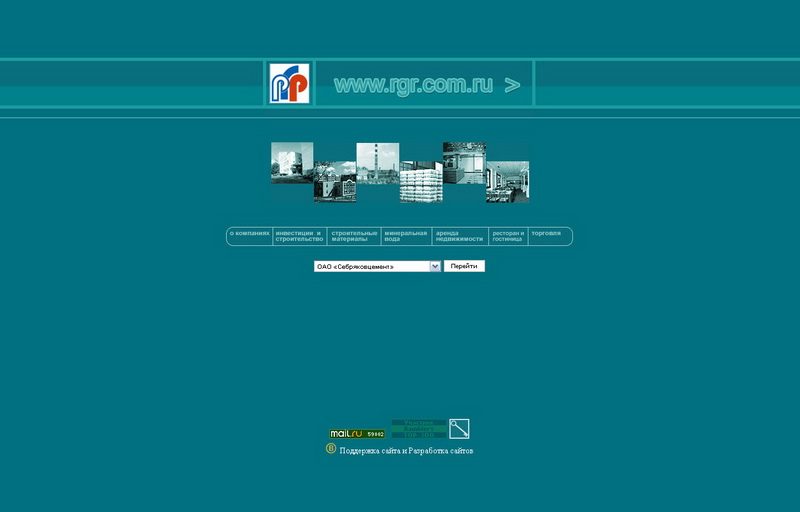
Task: Click the factory chimney photo thumbnail
Action: point(378,163)
